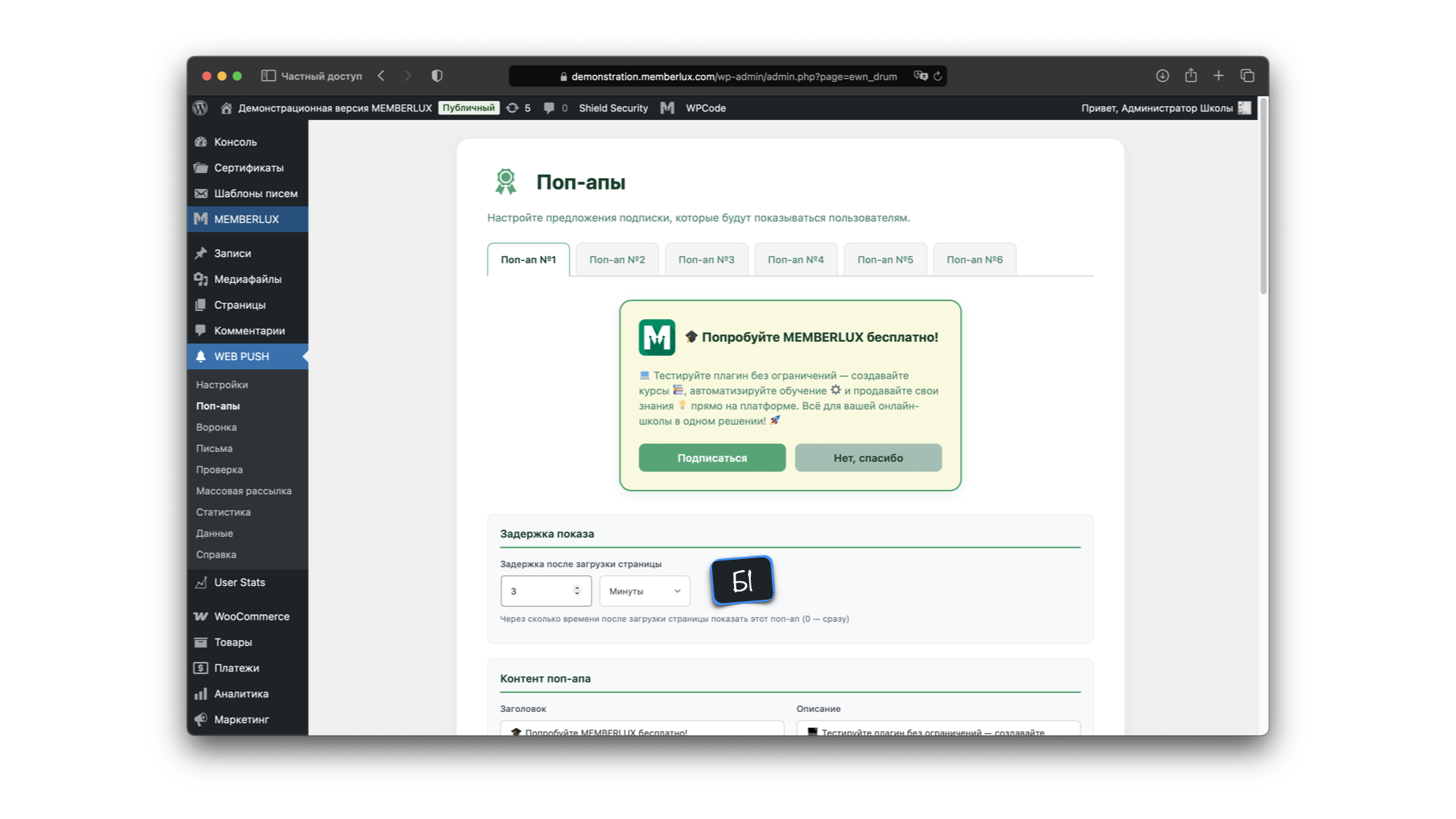
Task: Click the home site icon
Action: tap(226, 108)
